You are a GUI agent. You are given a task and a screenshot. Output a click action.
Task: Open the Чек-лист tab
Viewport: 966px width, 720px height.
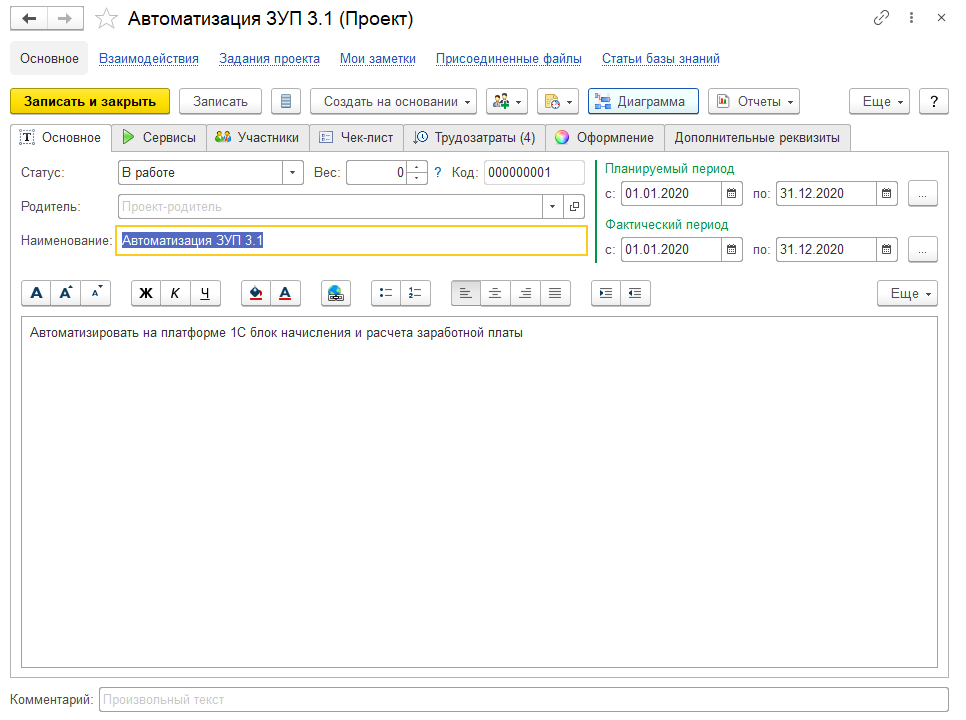click(356, 137)
